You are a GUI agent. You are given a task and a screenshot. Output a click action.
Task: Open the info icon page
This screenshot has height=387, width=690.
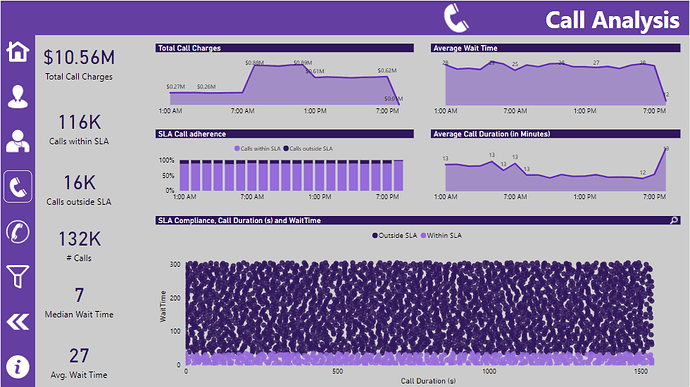point(18,367)
